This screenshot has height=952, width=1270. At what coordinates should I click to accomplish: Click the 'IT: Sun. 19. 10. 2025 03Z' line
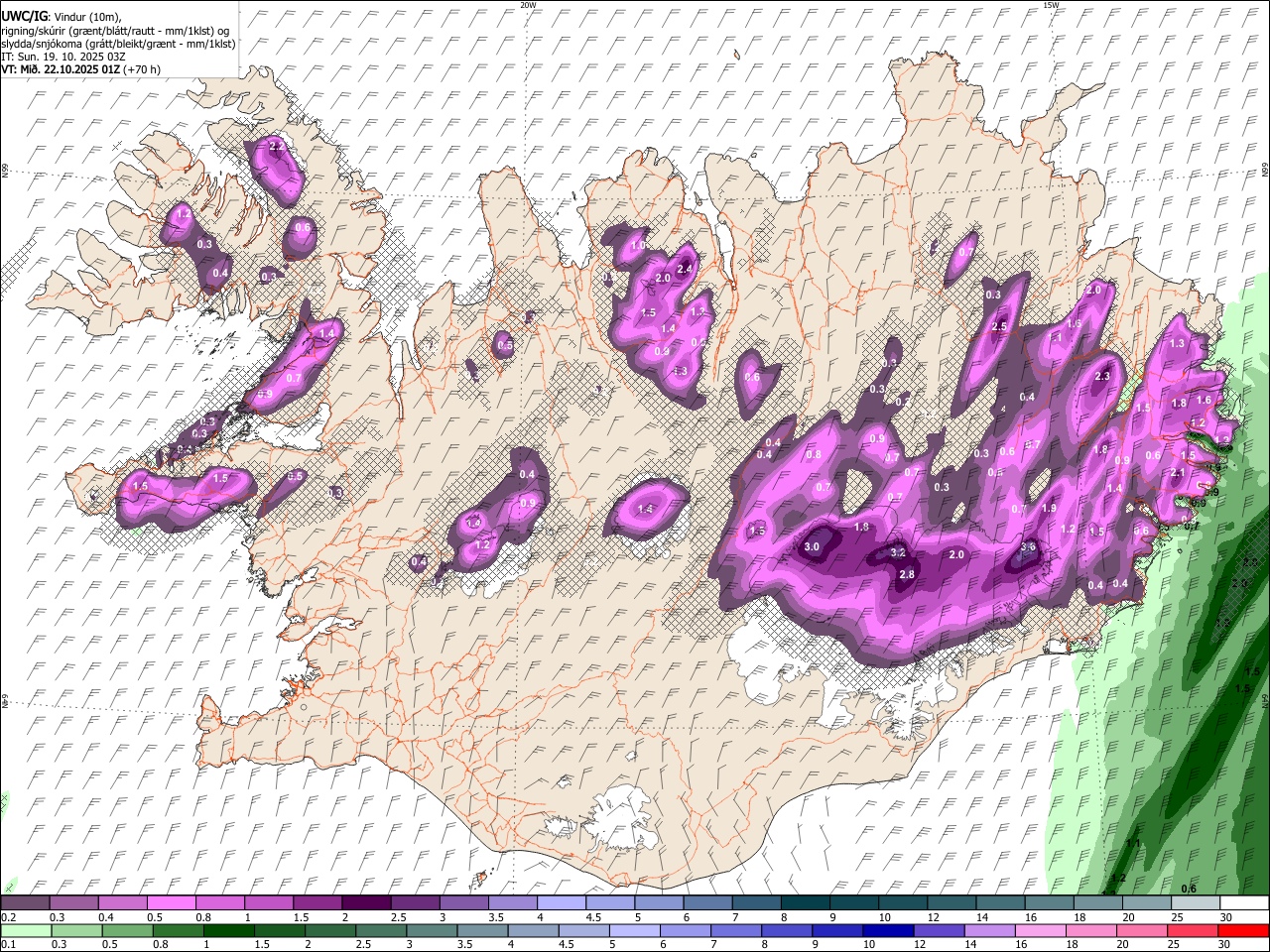[x=63, y=57]
